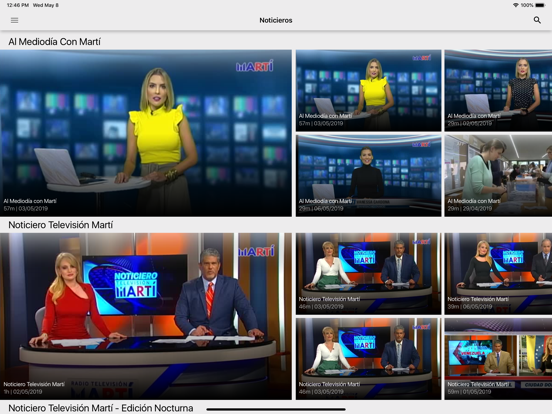Open large Al Mediodía con Martí 03/05/2019 video
This screenshot has width=552, height=414.
pos(146,133)
